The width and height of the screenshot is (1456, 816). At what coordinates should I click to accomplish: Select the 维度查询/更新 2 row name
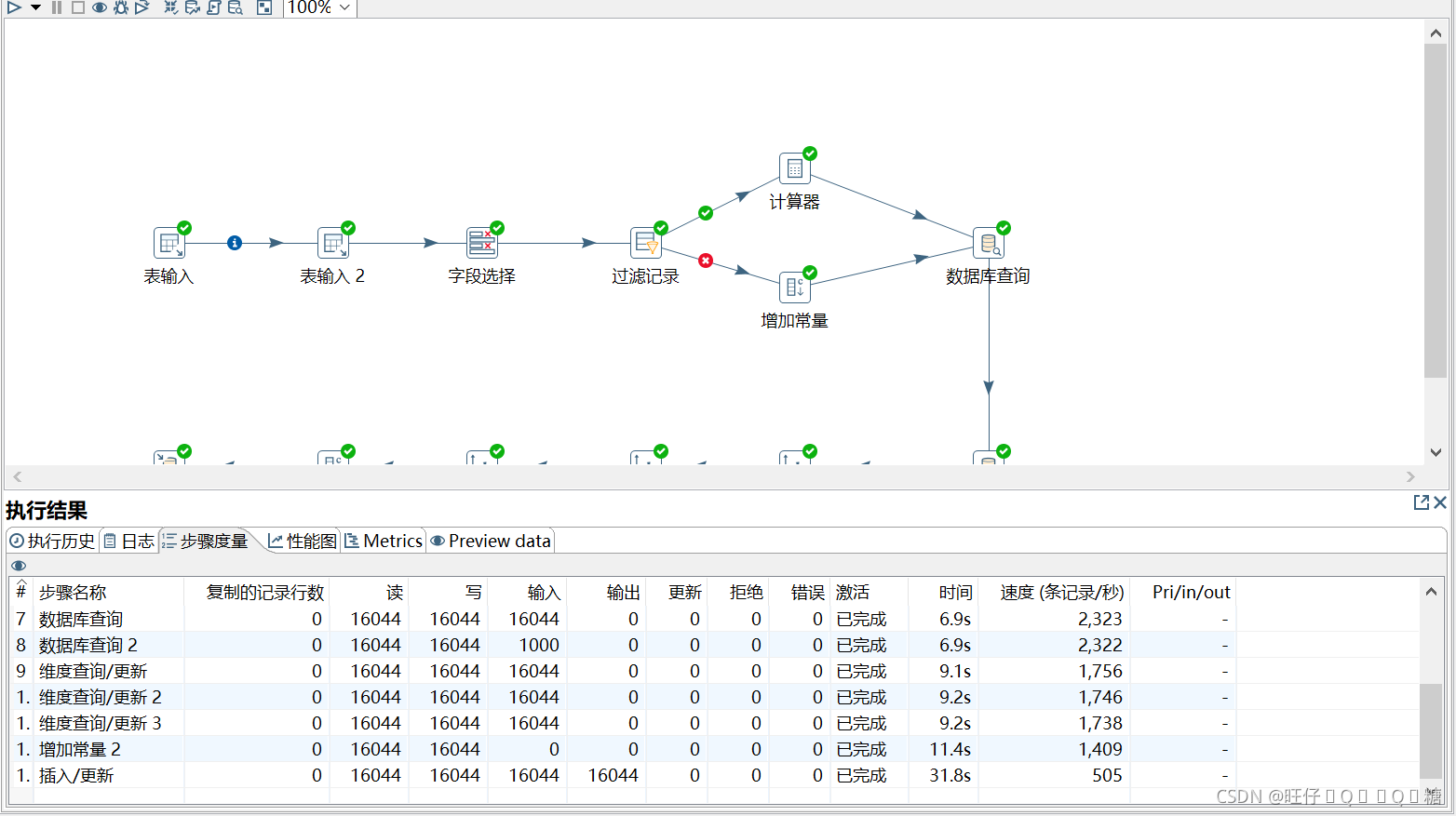coord(101,697)
